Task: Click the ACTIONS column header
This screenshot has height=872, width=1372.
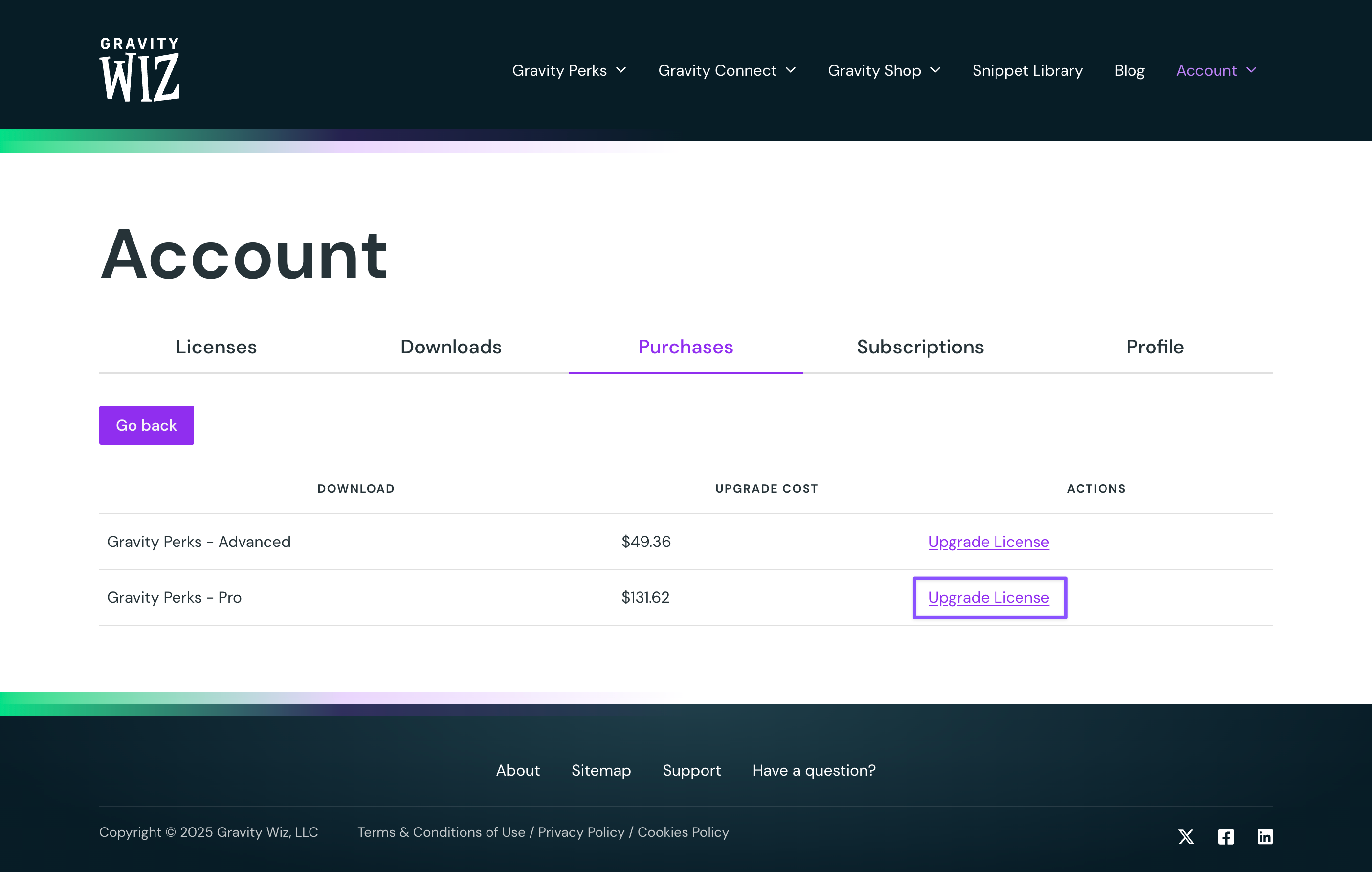Action: [x=1096, y=489]
